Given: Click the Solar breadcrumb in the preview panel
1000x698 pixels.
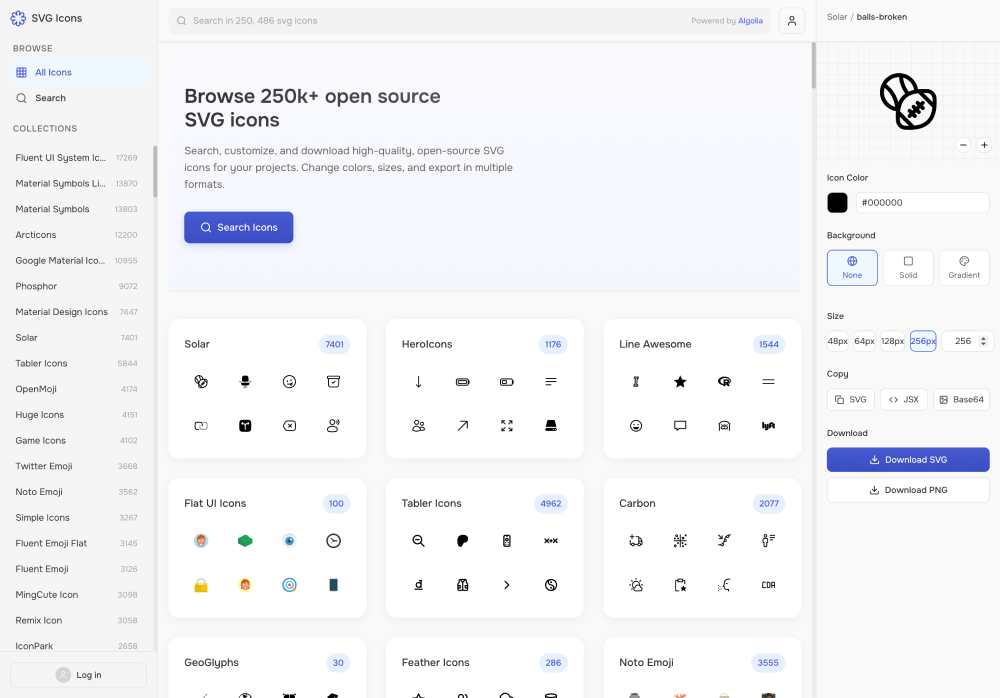Looking at the screenshot, I should (837, 17).
